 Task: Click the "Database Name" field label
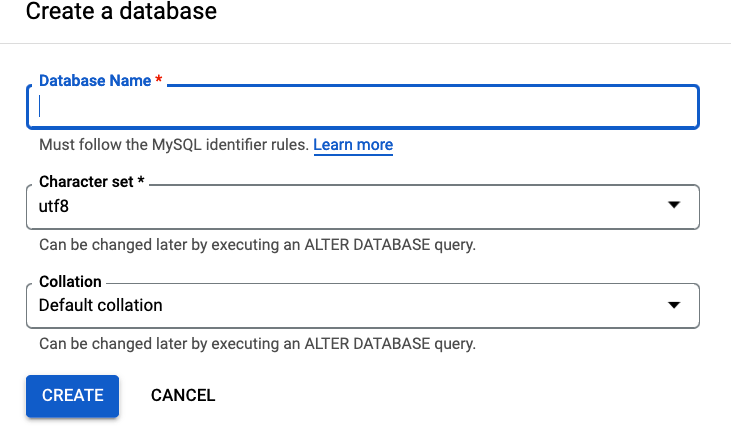point(95,81)
